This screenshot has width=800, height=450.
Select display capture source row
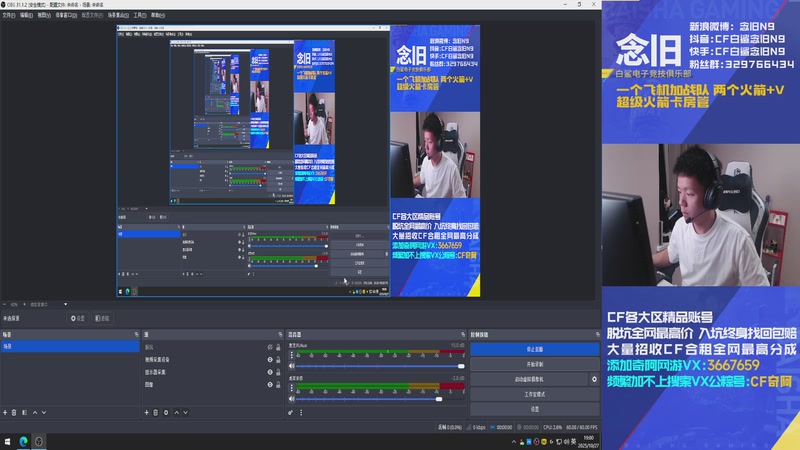pos(212,372)
